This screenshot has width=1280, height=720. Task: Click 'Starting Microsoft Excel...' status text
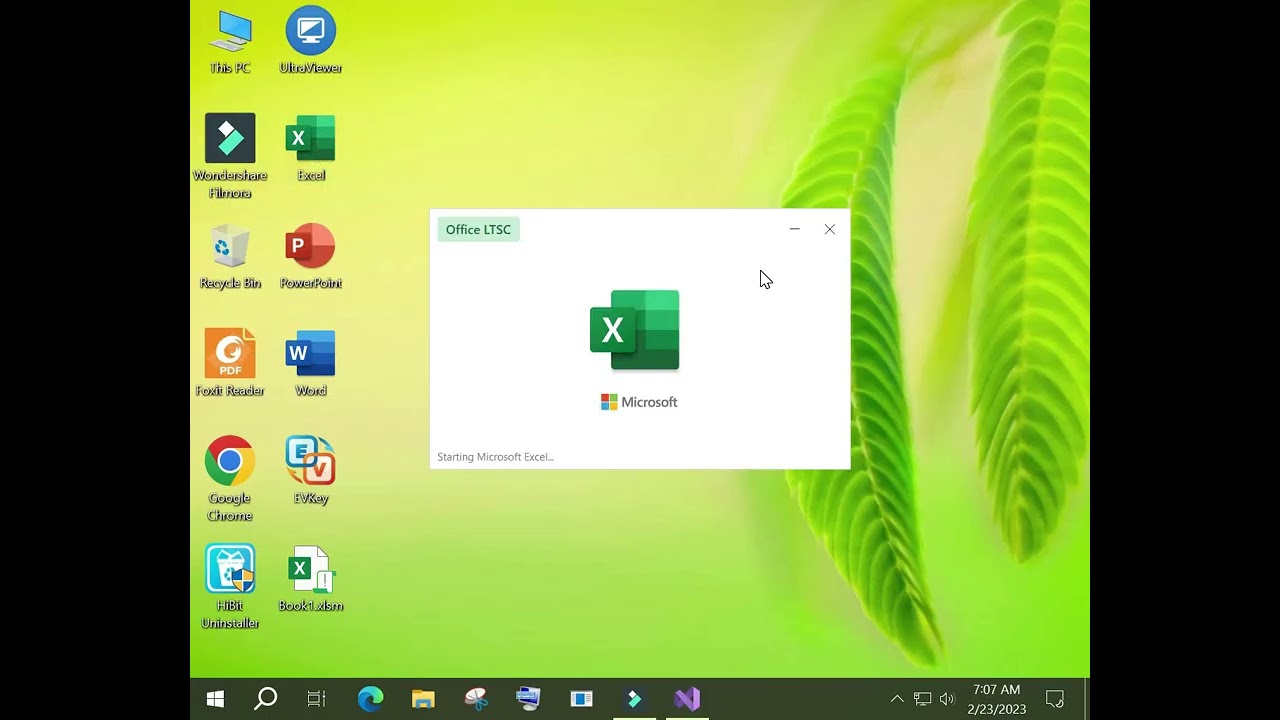(x=495, y=457)
